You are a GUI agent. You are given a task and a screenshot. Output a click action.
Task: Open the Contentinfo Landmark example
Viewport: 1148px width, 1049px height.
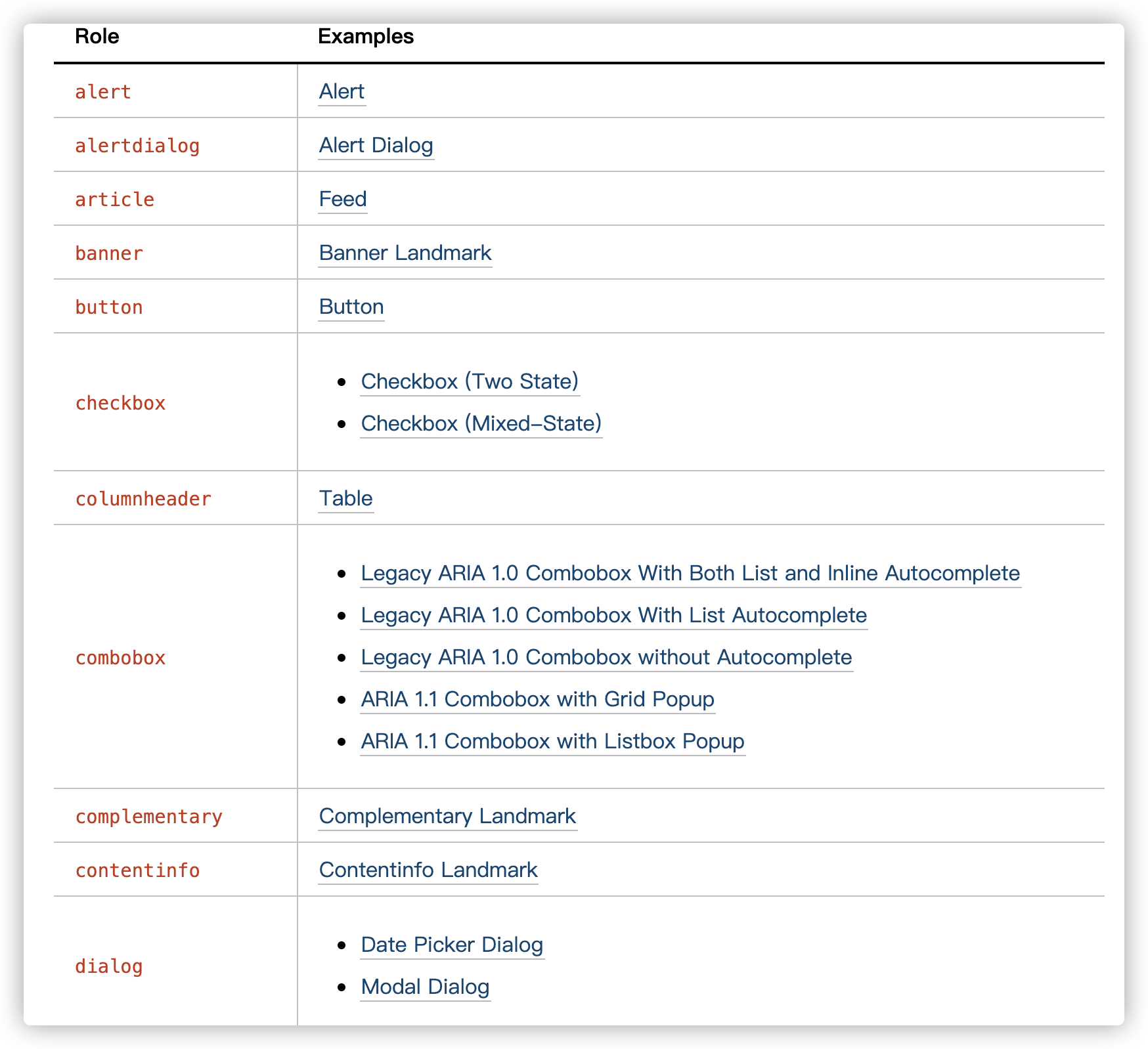click(x=428, y=870)
